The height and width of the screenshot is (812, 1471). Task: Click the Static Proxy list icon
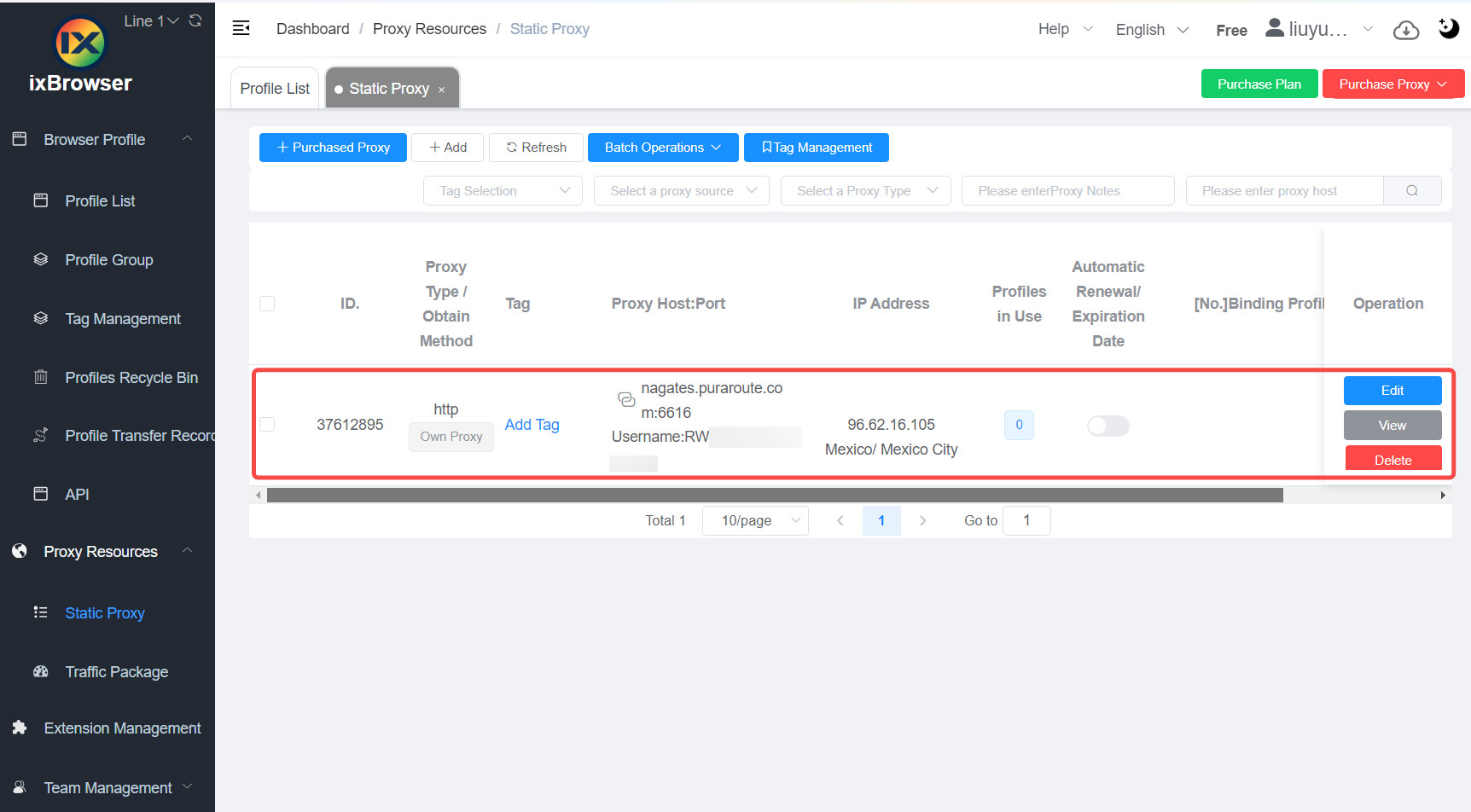[41, 612]
